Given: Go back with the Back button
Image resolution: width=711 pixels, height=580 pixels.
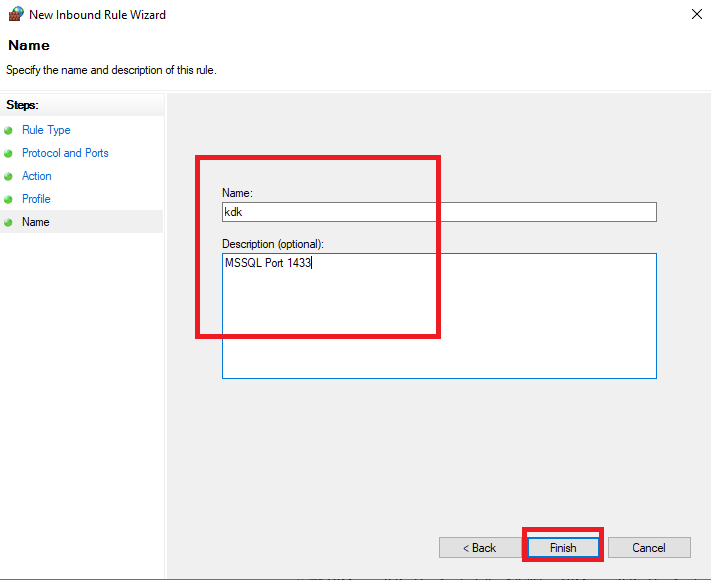Looking at the screenshot, I should (480, 547).
